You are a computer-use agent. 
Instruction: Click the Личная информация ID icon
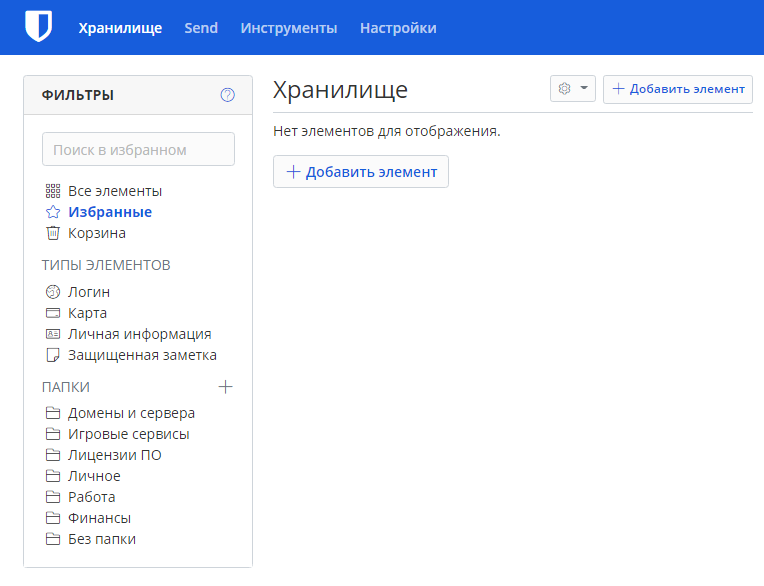(x=53, y=334)
